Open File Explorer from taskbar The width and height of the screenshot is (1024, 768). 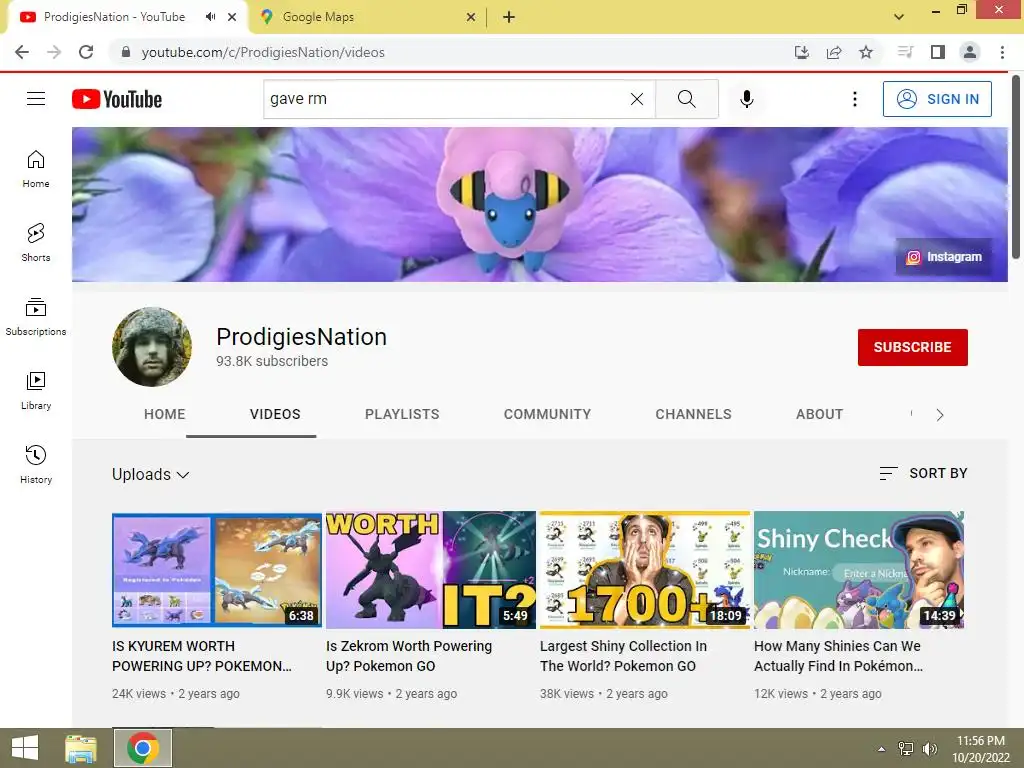click(81, 748)
